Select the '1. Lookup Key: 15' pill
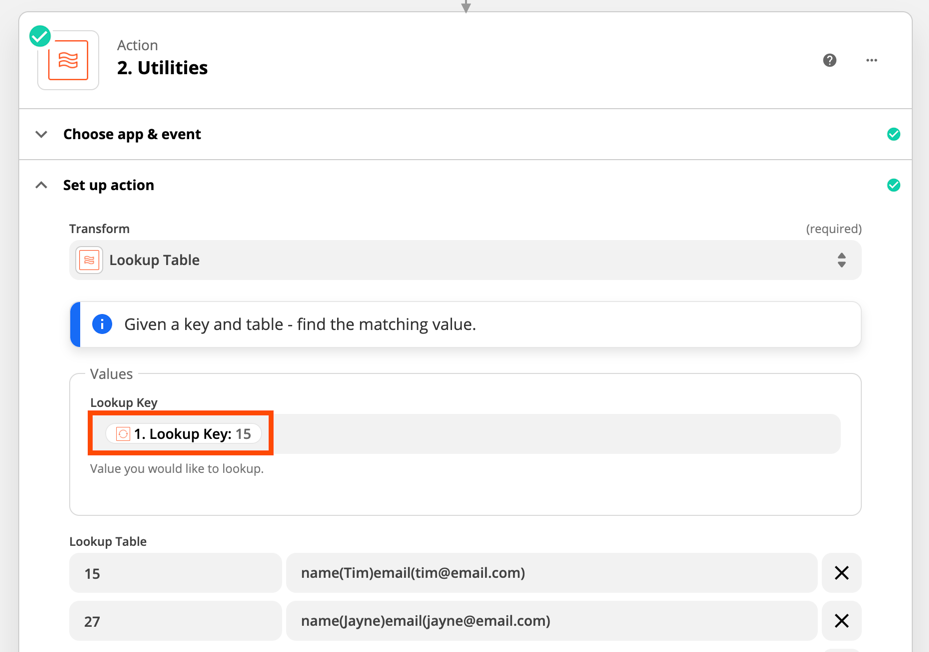 point(183,434)
